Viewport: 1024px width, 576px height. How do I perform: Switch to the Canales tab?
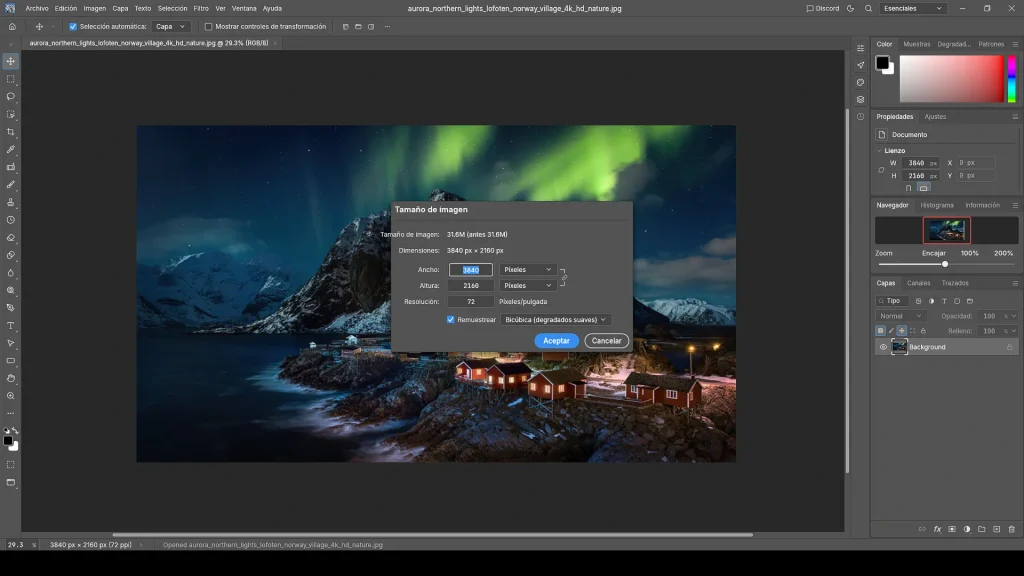coord(918,283)
